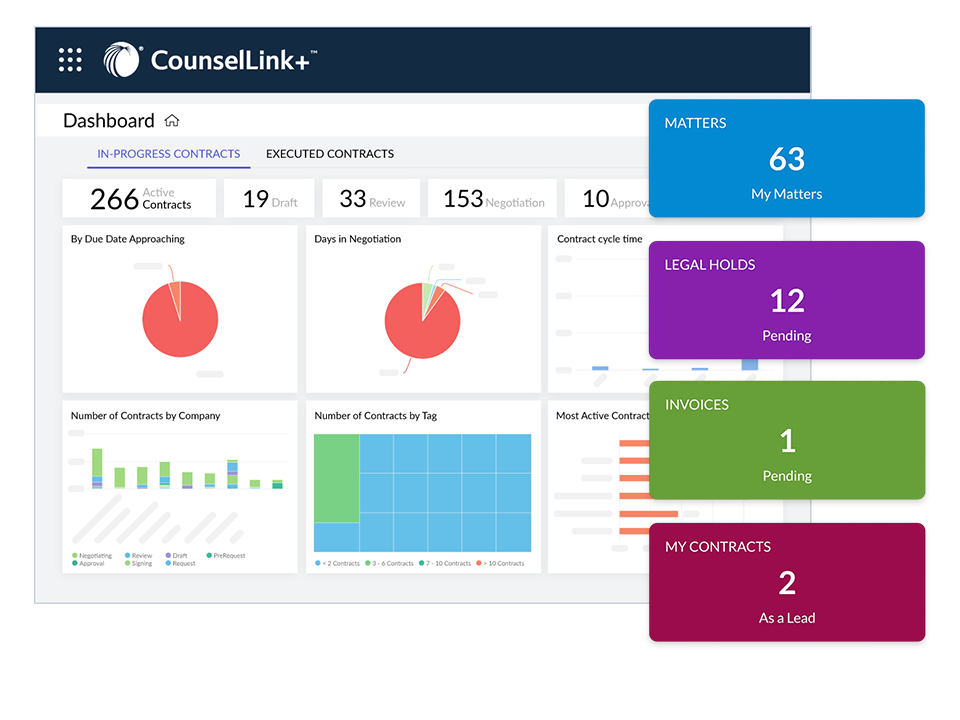Open the app launcher grid icon
The height and width of the screenshot is (720, 960).
(70, 60)
